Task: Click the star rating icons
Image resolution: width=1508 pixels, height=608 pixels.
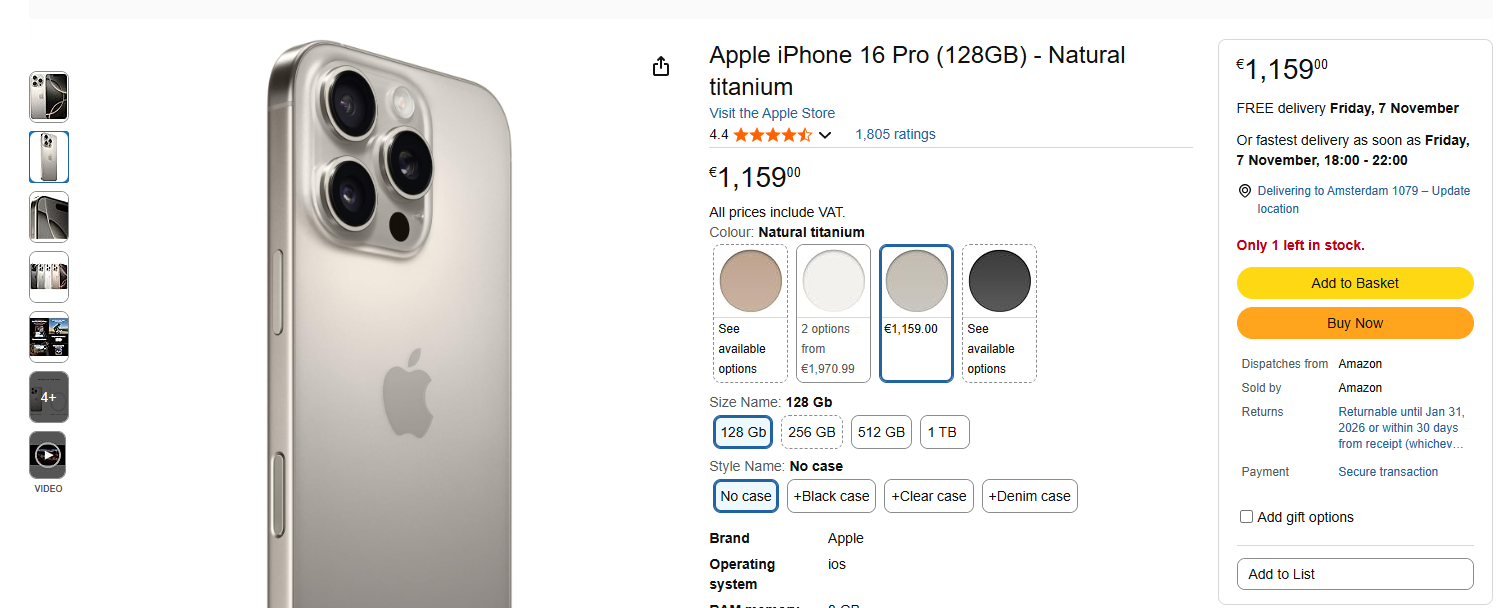Action: coord(773,134)
